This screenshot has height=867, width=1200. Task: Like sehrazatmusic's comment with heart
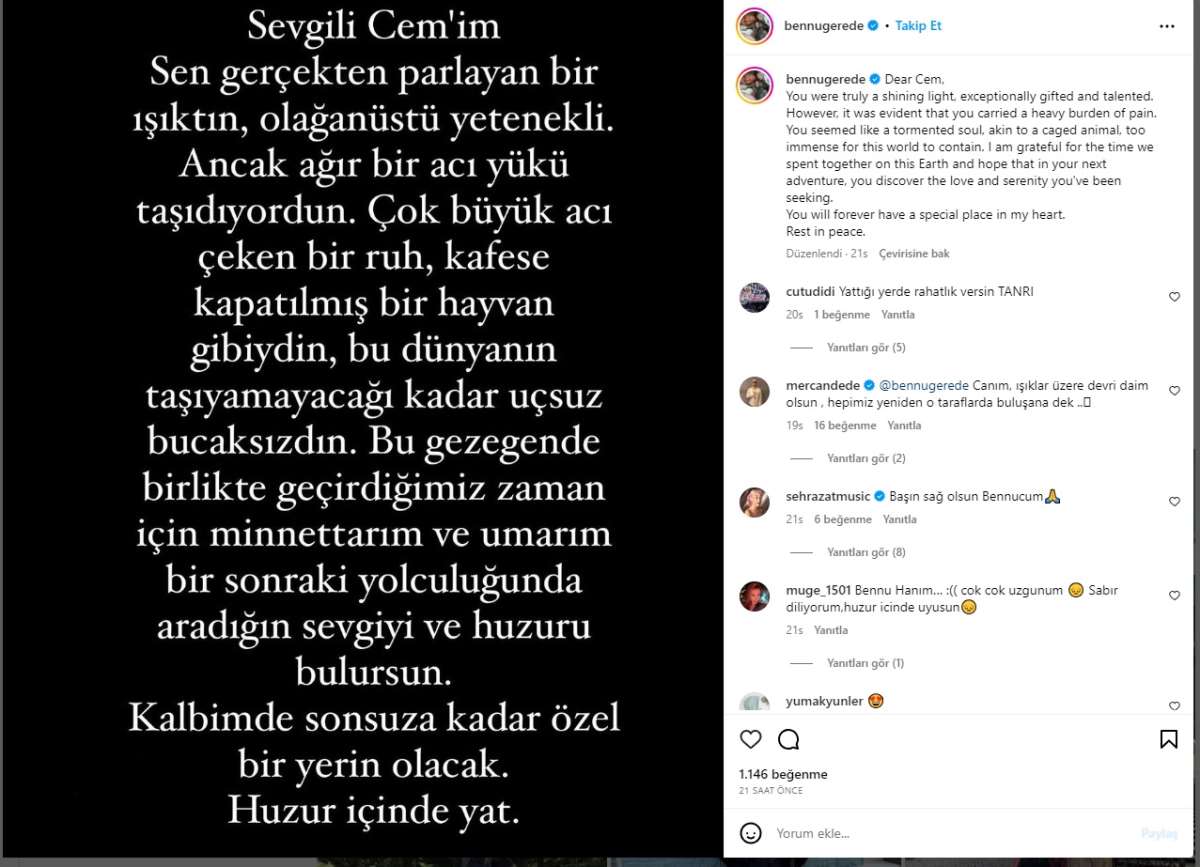coord(1174,502)
